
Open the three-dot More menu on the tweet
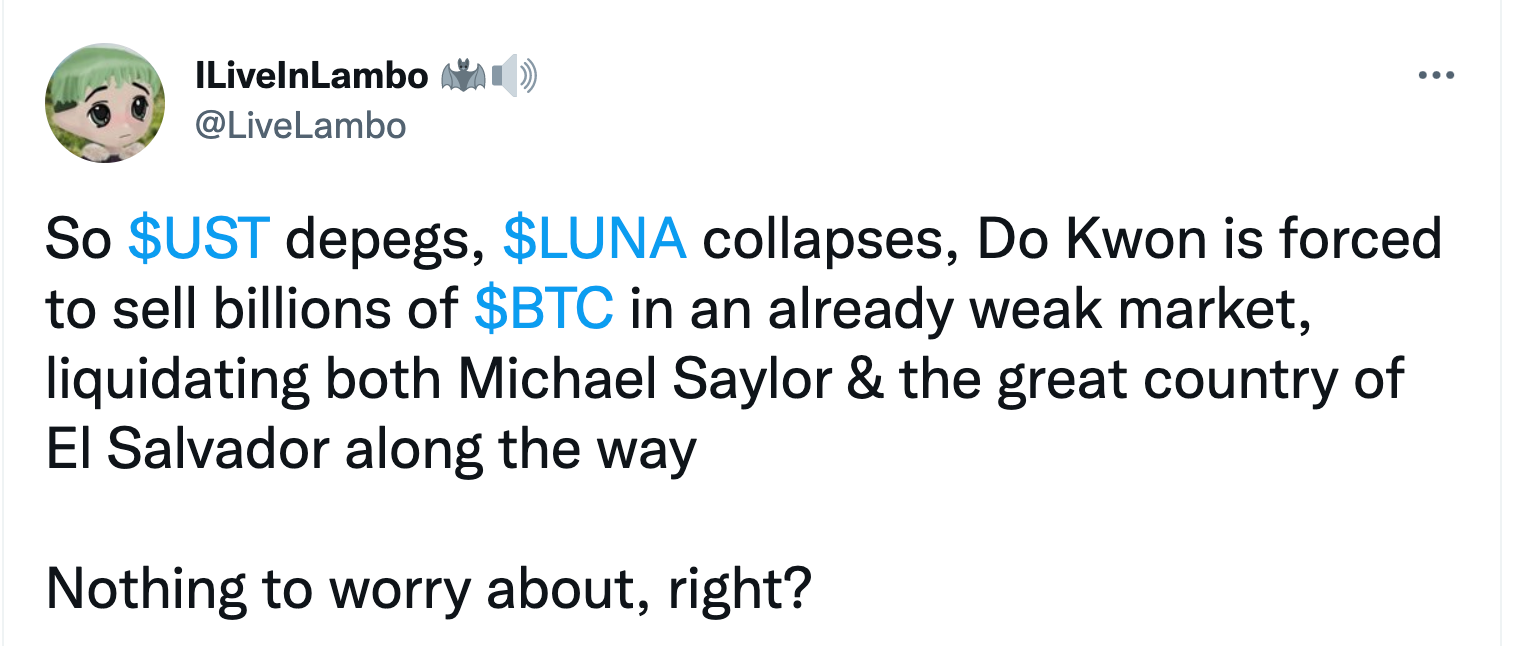coord(1436,75)
